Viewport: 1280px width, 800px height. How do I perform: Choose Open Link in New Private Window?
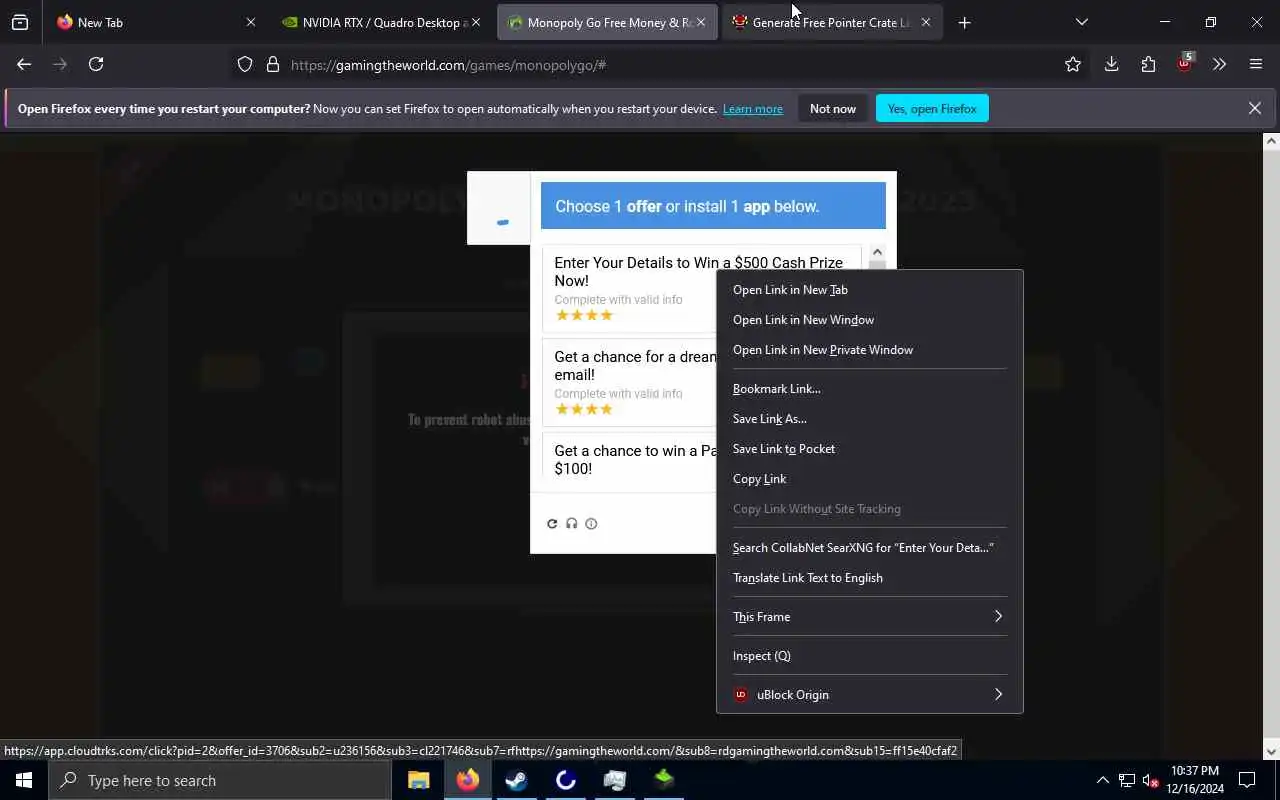point(869,350)
